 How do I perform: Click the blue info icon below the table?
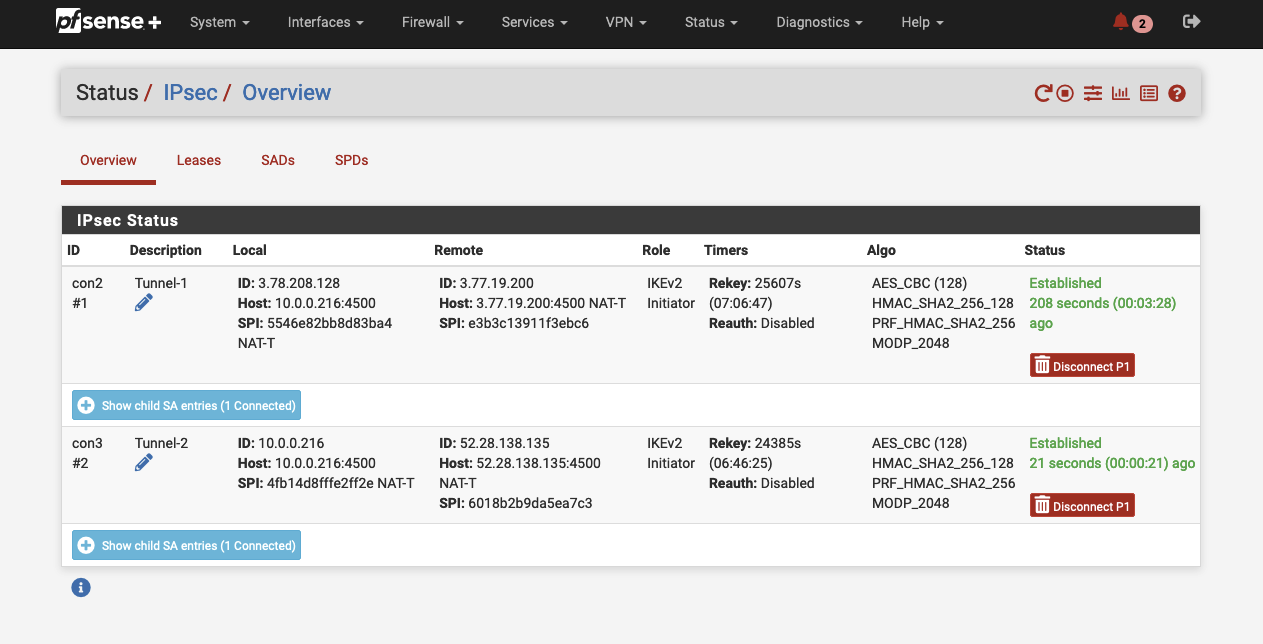pos(81,588)
